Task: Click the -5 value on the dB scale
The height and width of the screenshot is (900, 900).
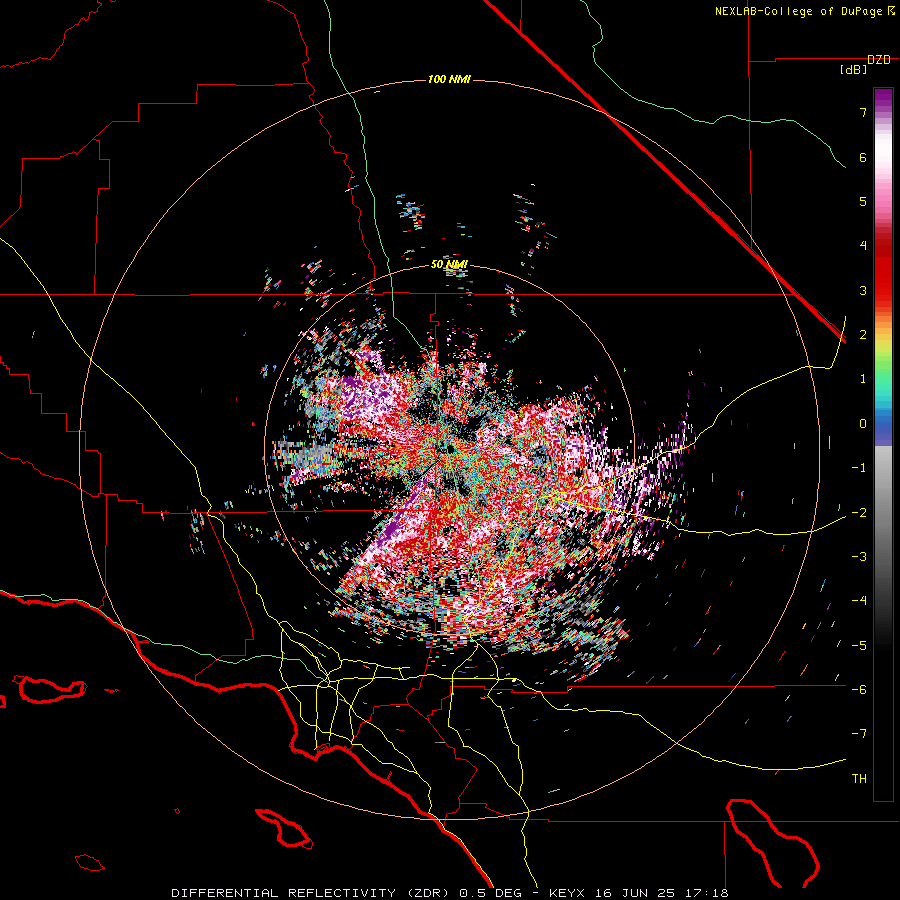Action: click(859, 645)
